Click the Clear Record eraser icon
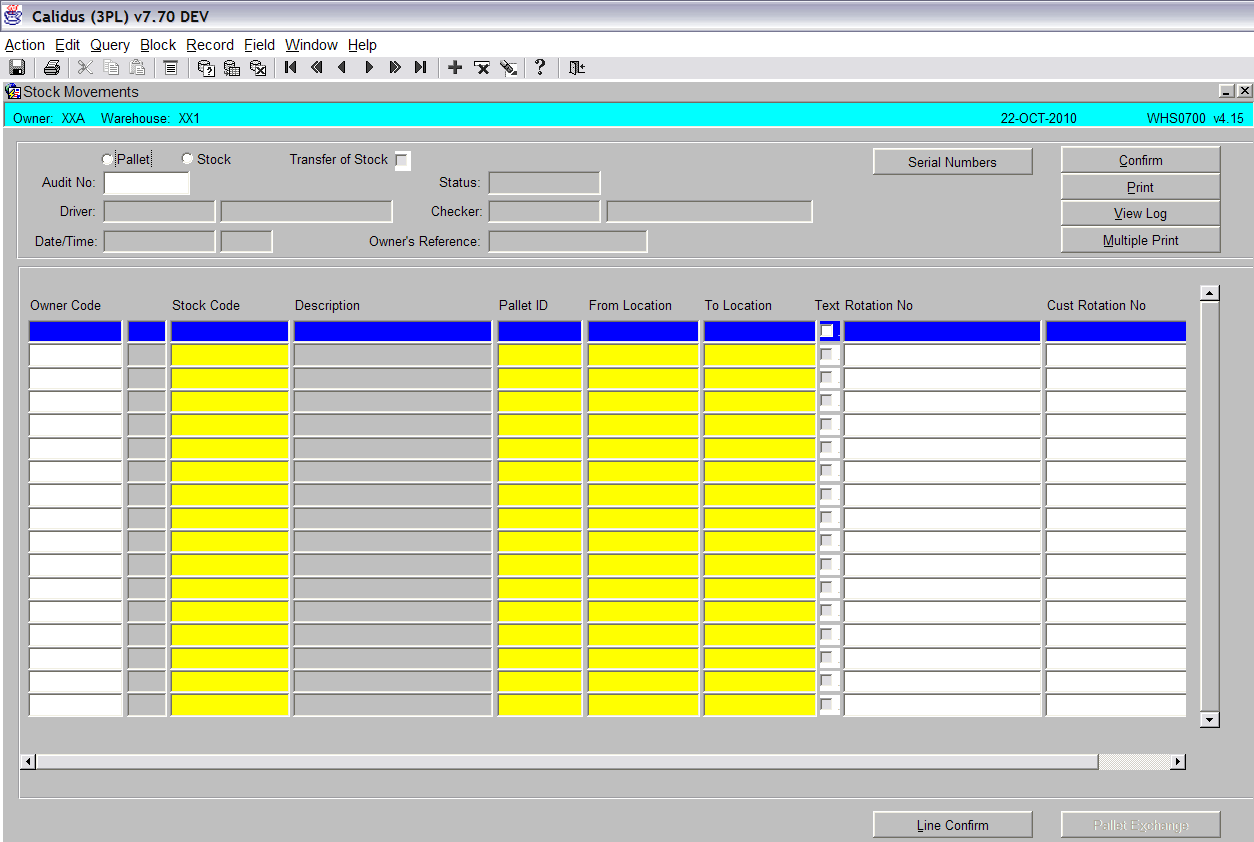The image size is (1254, 842). point(508,67)
